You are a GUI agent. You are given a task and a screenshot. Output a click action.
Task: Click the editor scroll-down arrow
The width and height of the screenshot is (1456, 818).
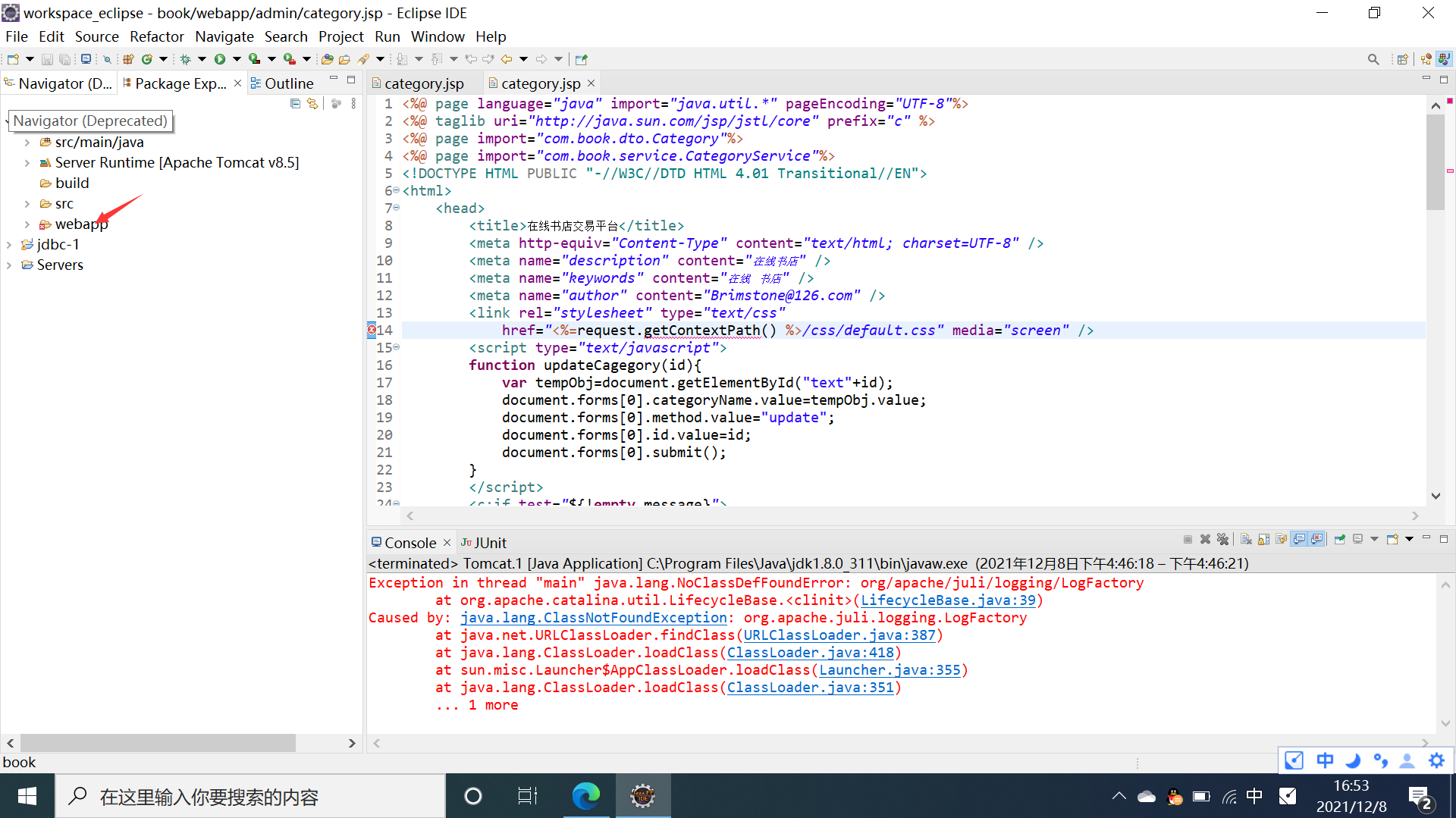tap(1435, 496)
